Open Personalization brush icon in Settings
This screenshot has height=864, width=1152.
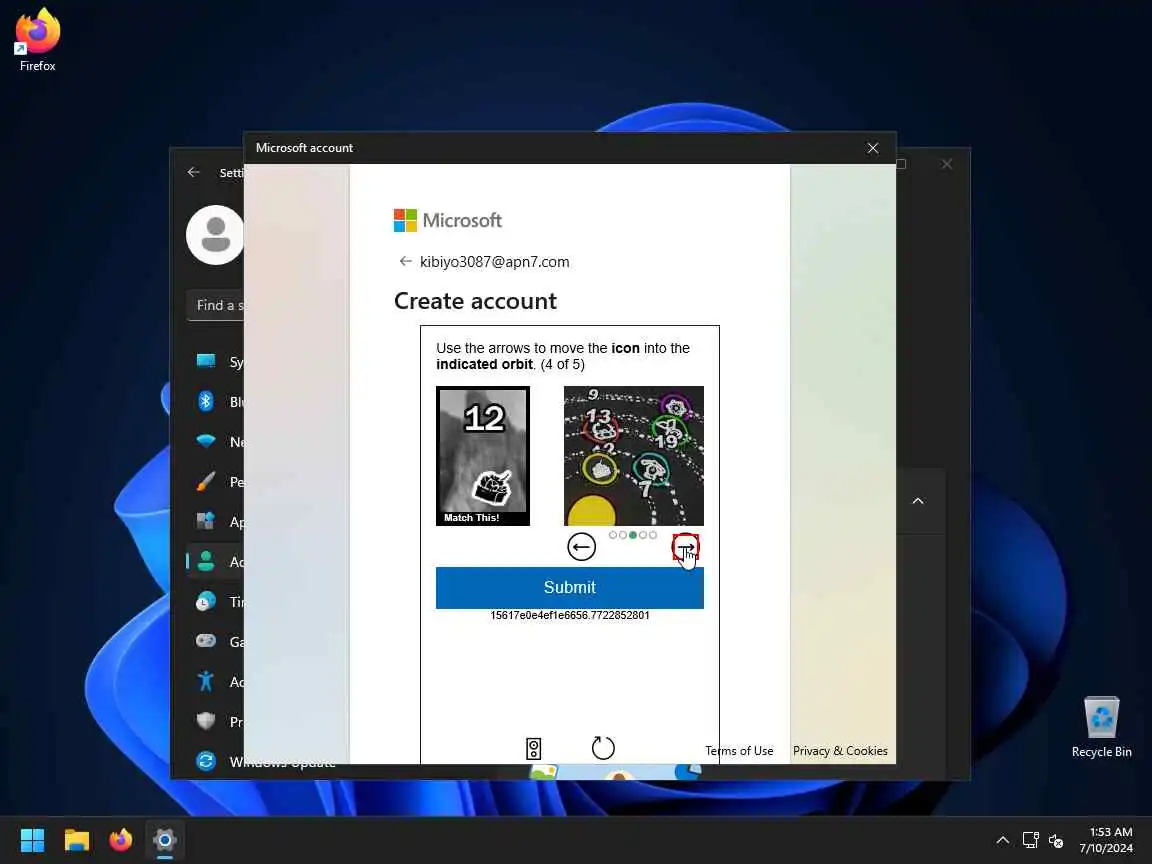[206, 482]
